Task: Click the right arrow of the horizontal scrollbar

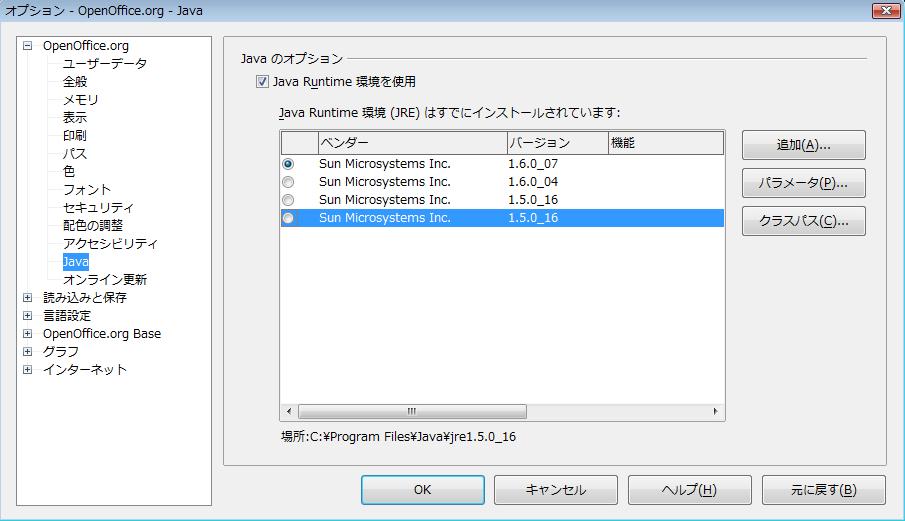Action: (x=715, y=412)
